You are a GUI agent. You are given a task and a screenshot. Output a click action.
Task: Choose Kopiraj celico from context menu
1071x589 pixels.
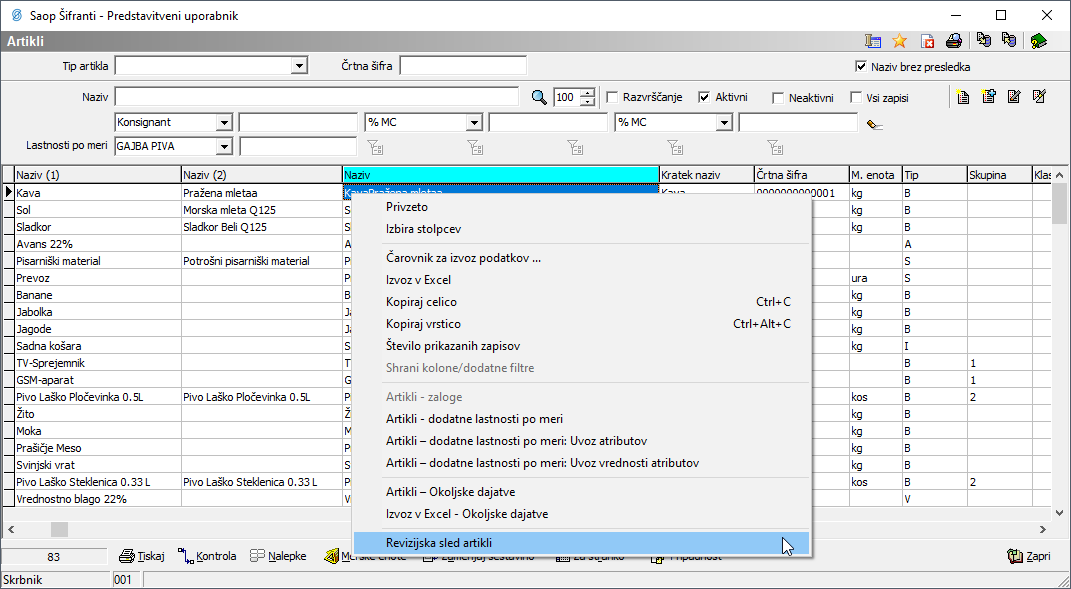click(581, 302)
